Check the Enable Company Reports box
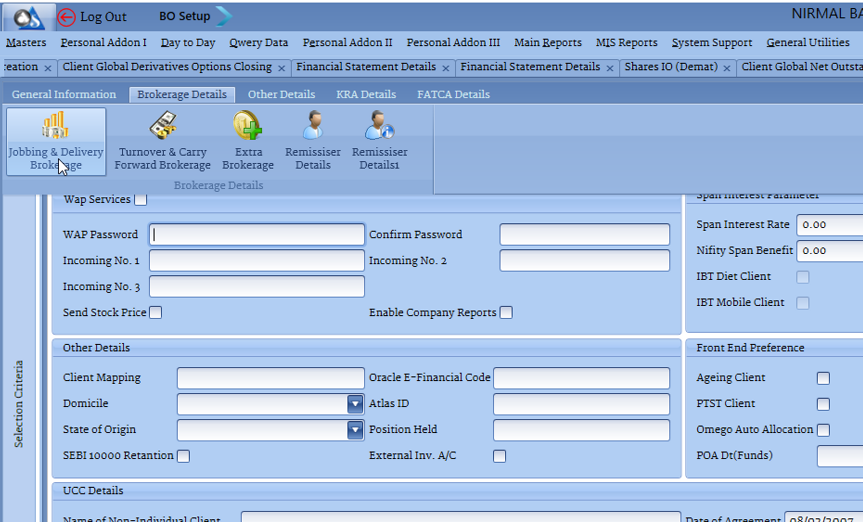The image size is (863, 522). (506, 313)
